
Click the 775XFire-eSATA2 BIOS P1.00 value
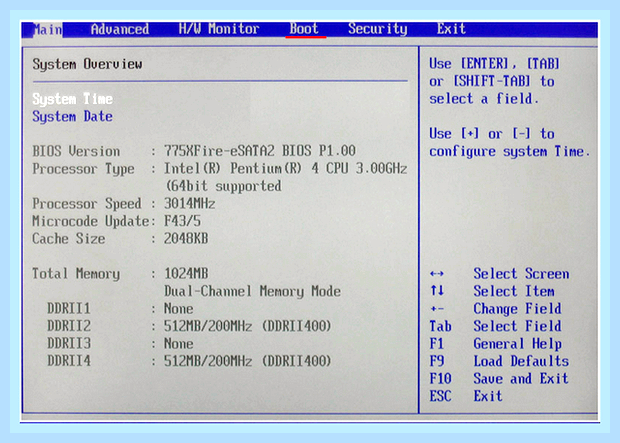click(x=260, y=151)
